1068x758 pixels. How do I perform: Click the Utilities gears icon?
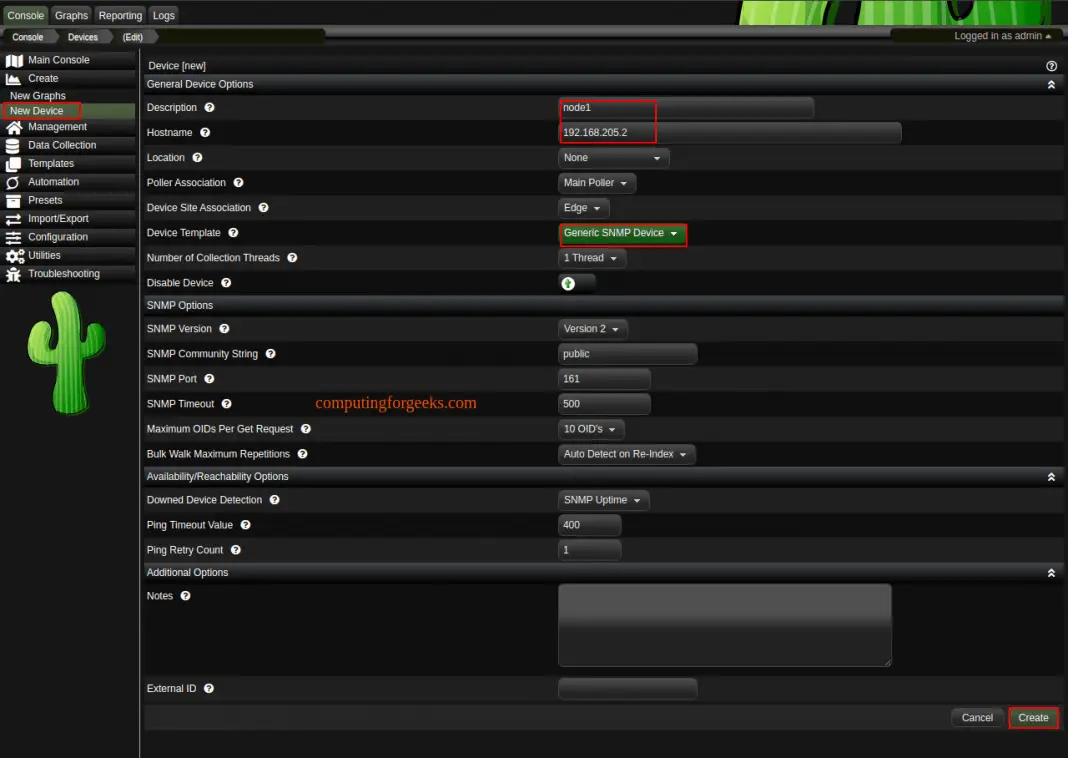click(x=14, y=255)
